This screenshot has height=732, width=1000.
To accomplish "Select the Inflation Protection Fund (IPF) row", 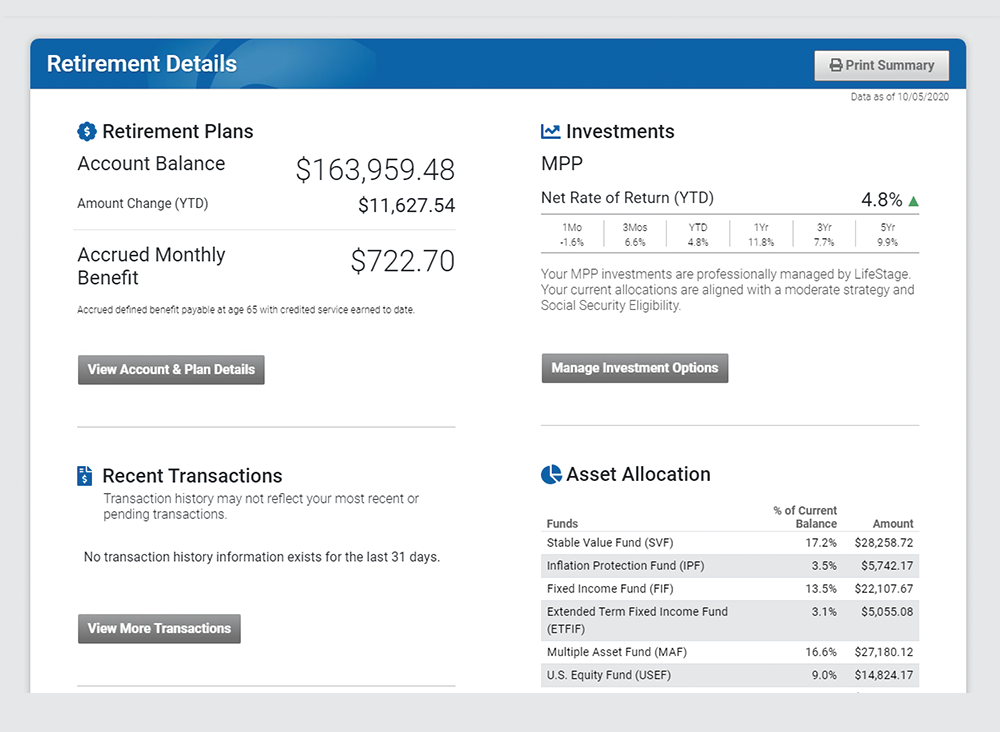I will [730, 566].
